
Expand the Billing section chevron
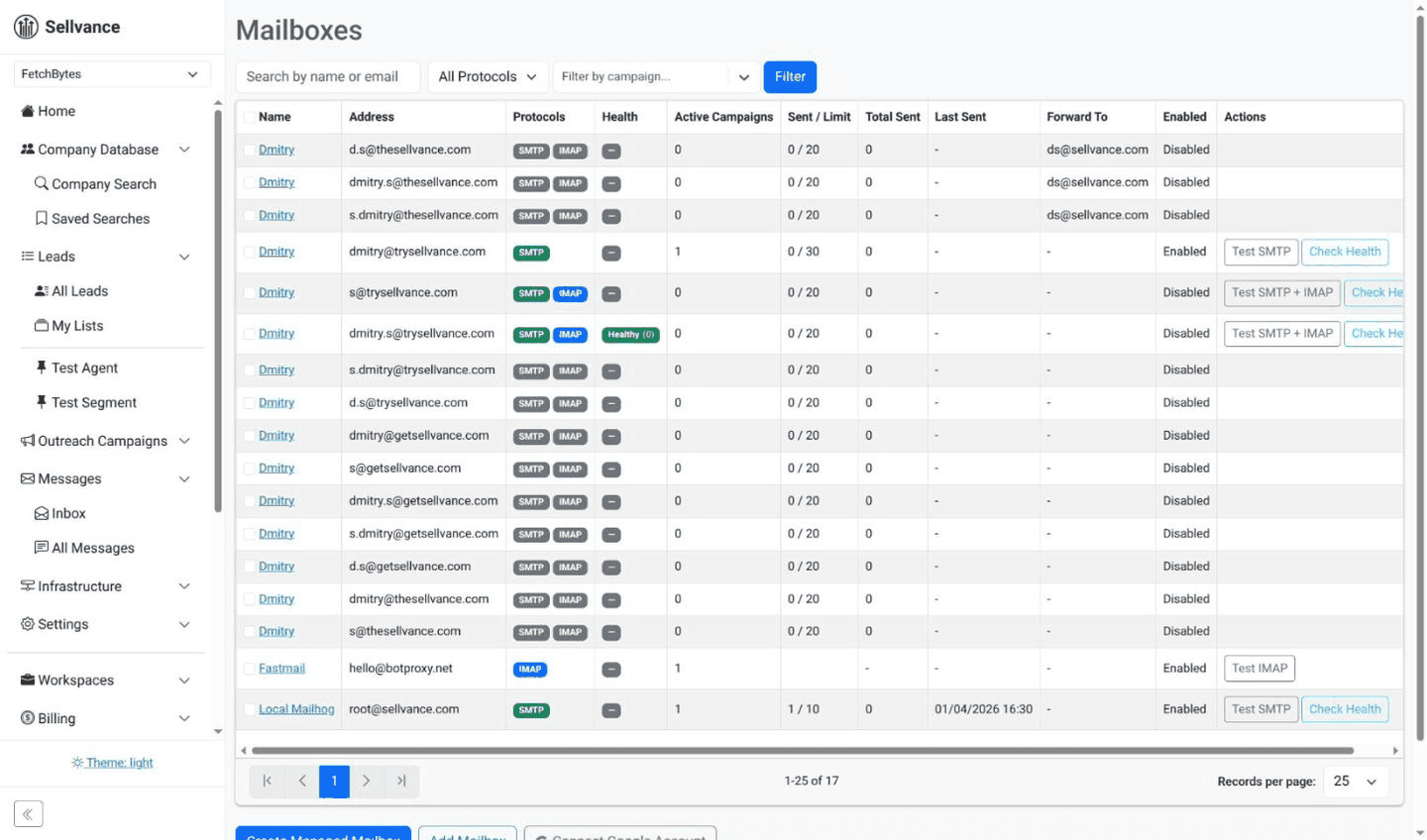coord(184,718)
